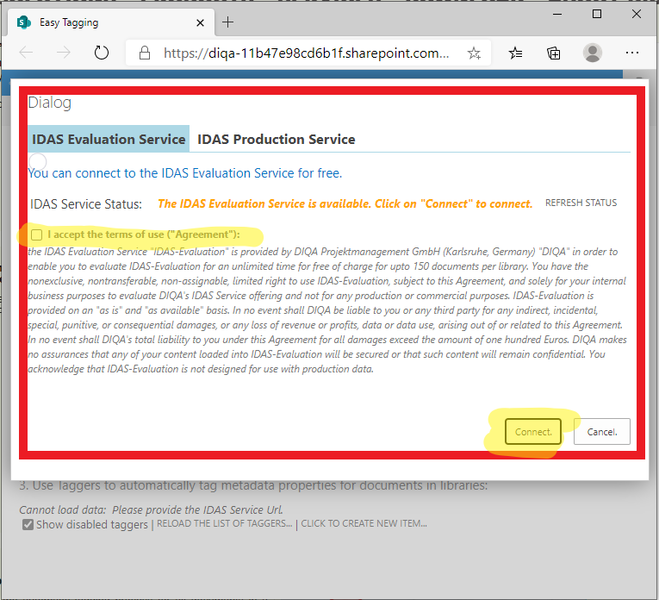659x600 pixels.
Task: Click the Connect button
Action: (533, 432)
